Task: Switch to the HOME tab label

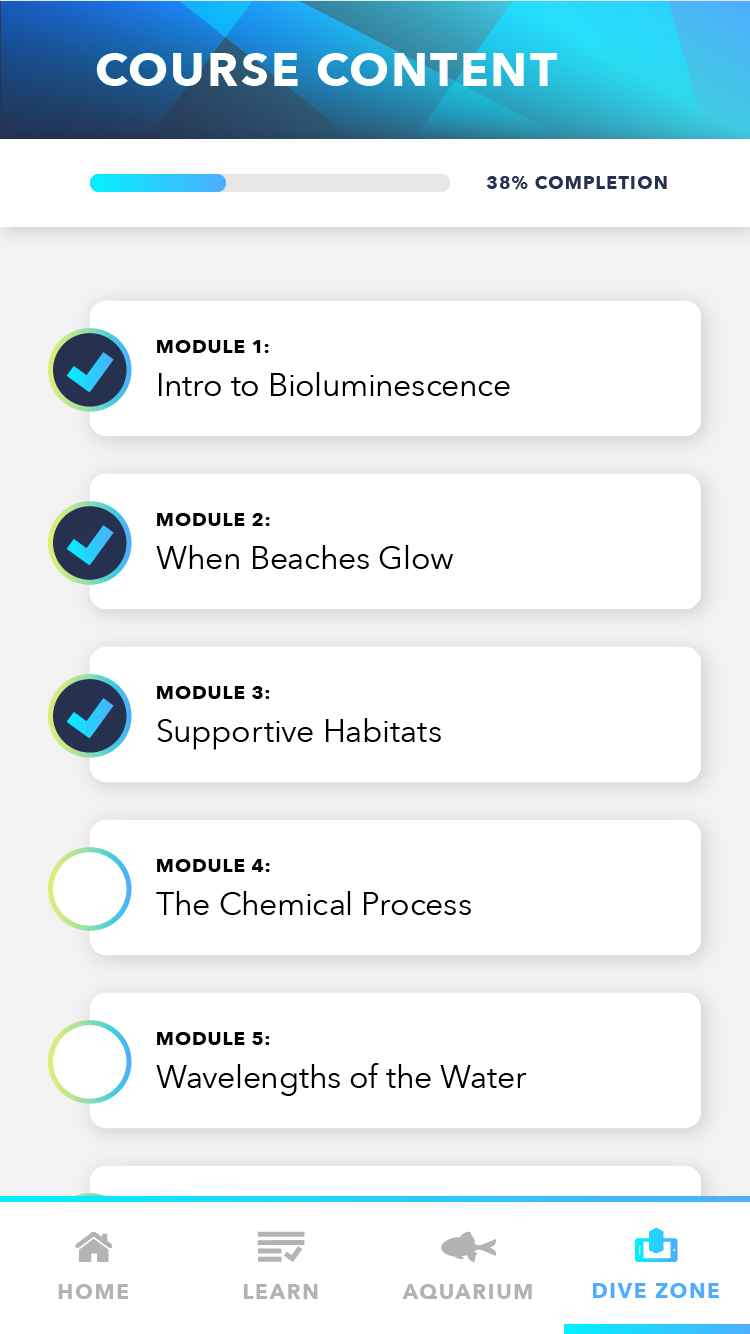Action: point(93,1291)
